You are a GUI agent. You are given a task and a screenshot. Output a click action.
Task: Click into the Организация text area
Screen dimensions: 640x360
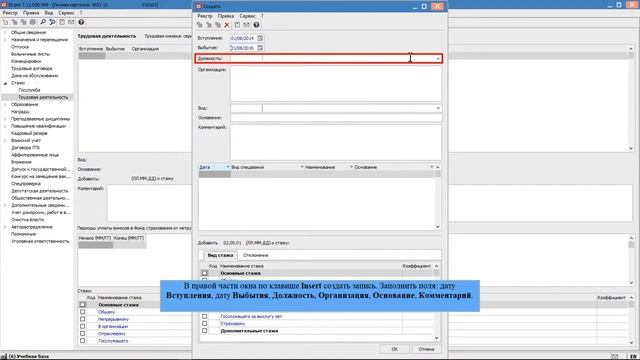[x=336, y=84]
